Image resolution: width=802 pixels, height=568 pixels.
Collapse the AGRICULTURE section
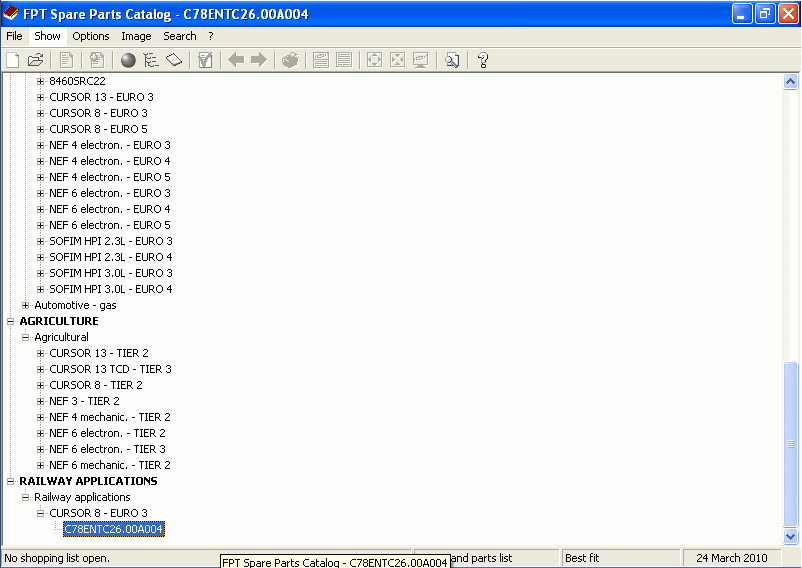point(10,321)
